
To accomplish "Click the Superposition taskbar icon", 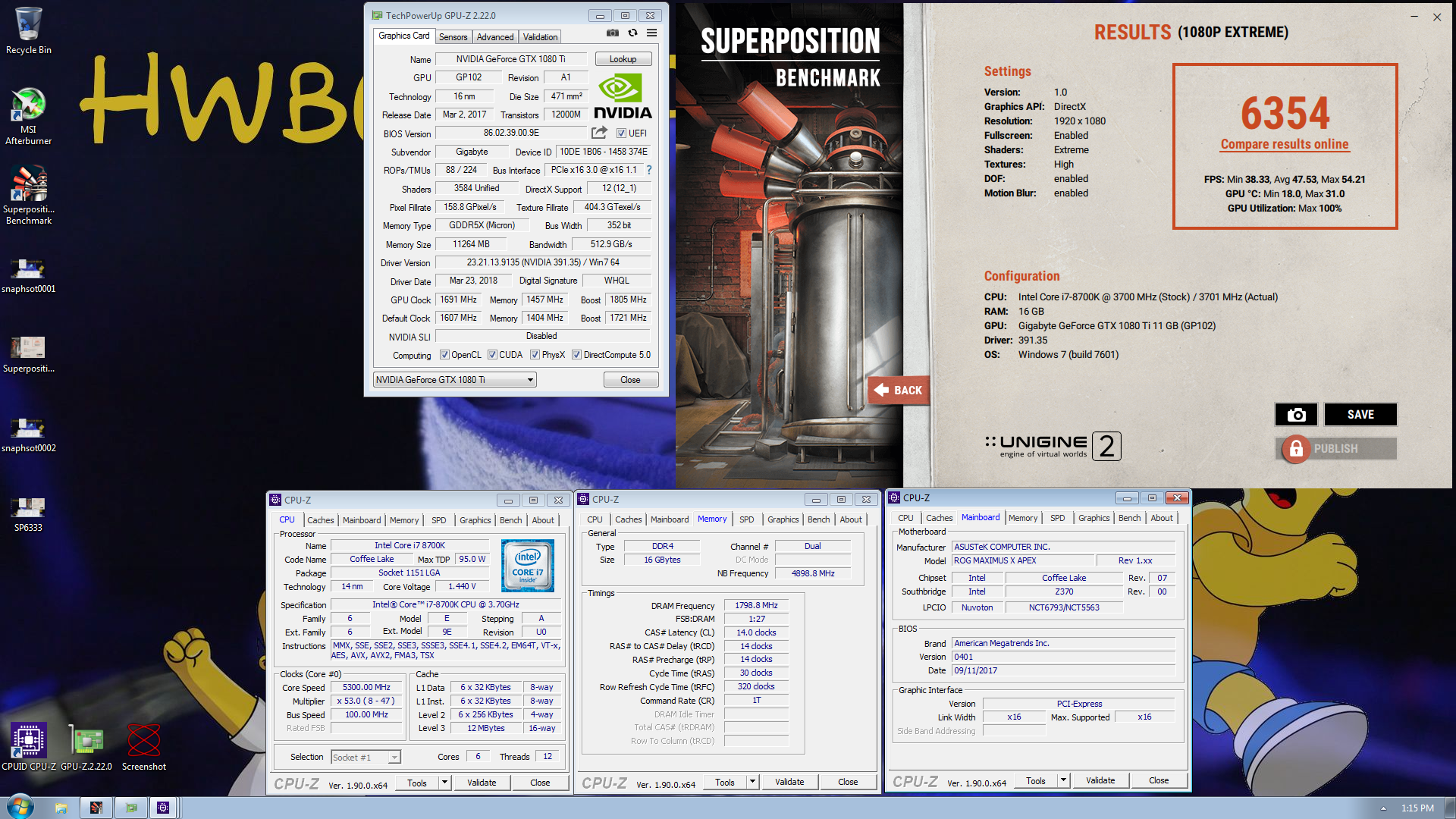I will pos(96,808).
